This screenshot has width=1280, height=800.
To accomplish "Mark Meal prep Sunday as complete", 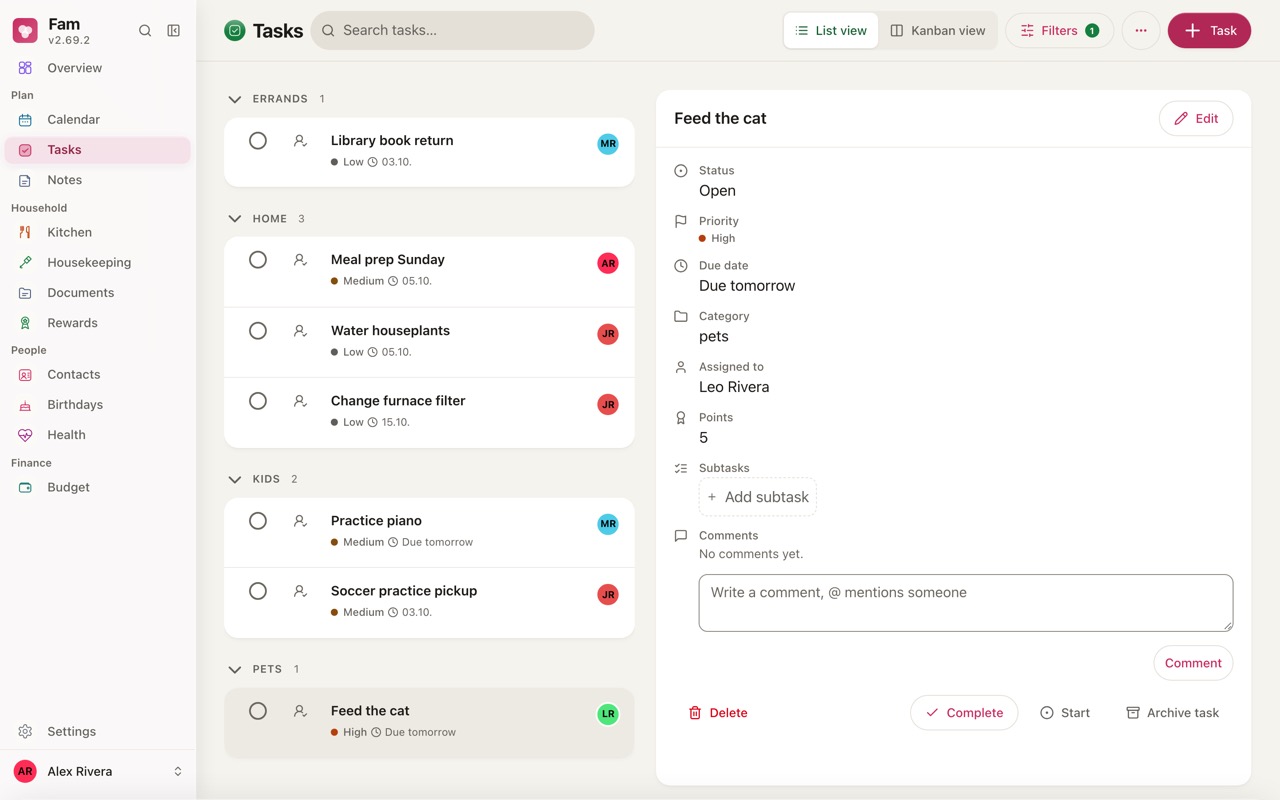I will pos(258,260).
